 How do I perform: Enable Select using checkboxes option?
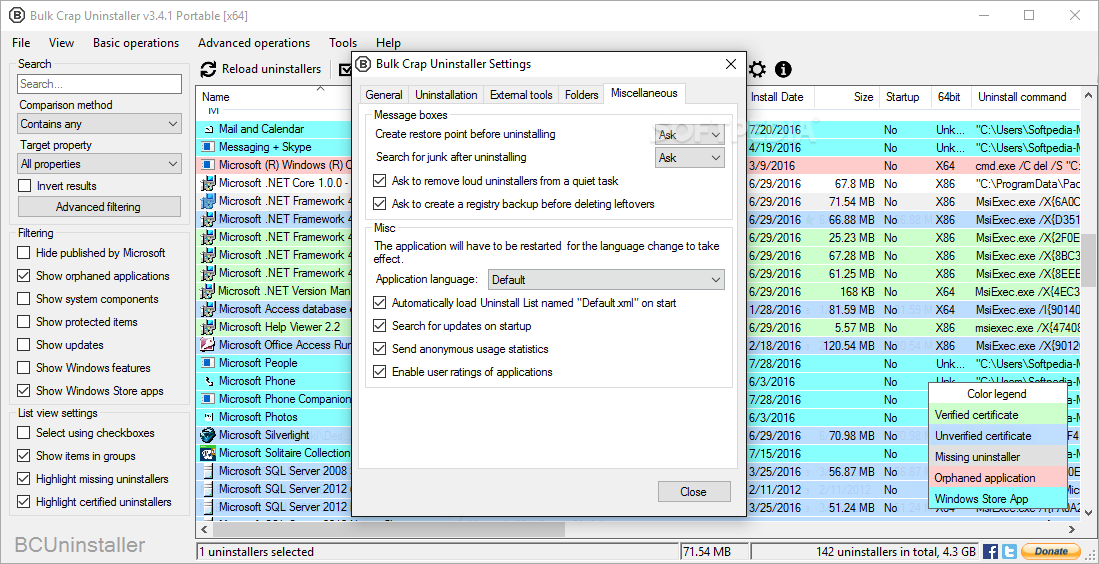click(24, 433)
